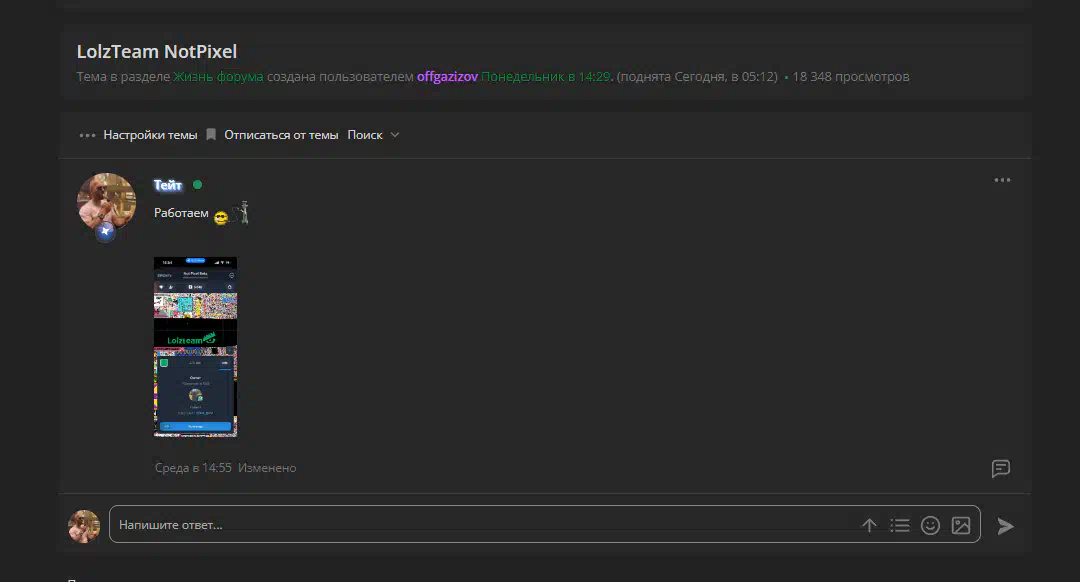Image resolution: width=1080 pixels, height=582 pixels.
Task: Open post options three-dot menu
Action: (x=1002, y=180)
